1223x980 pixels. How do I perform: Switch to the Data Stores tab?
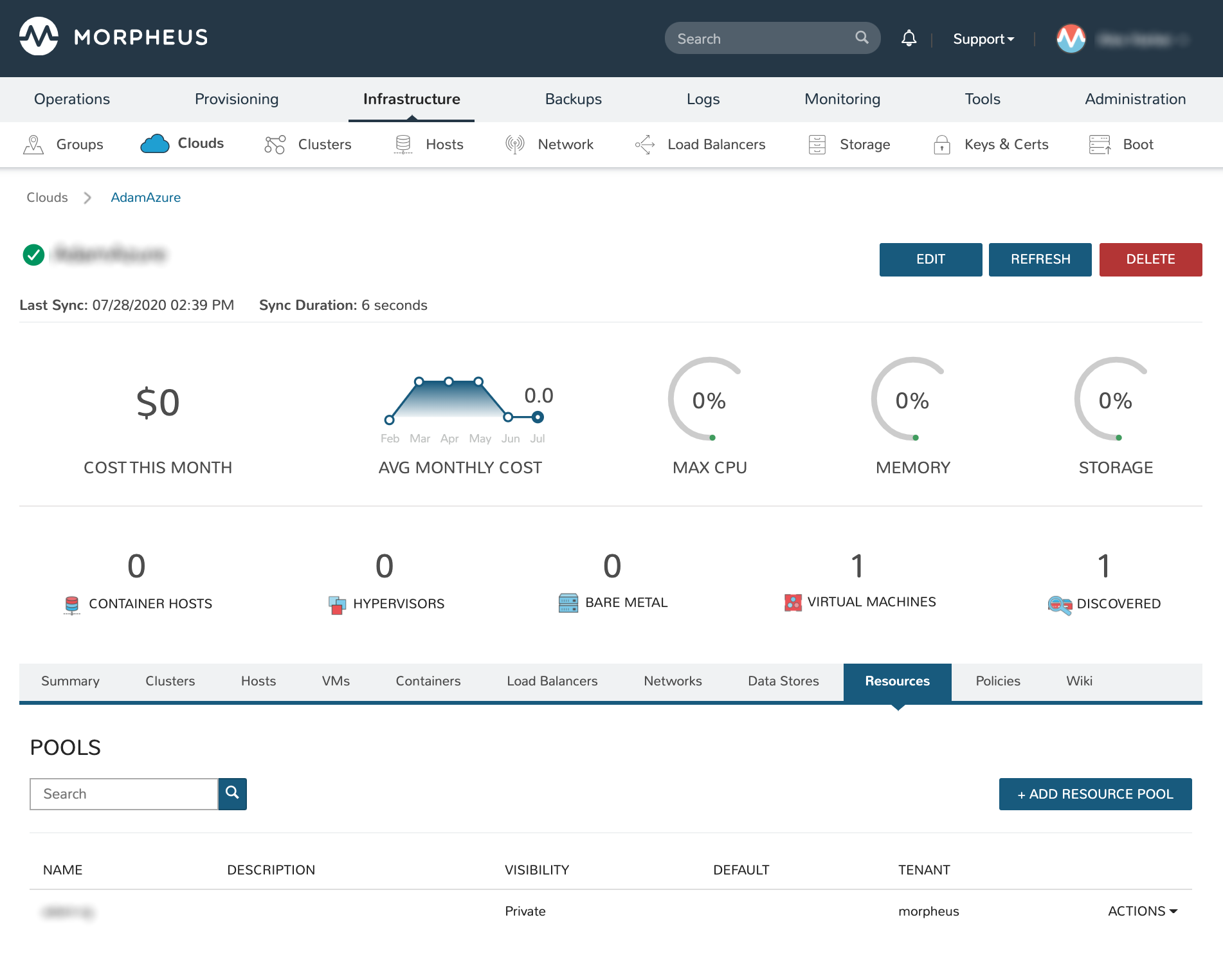783,681
